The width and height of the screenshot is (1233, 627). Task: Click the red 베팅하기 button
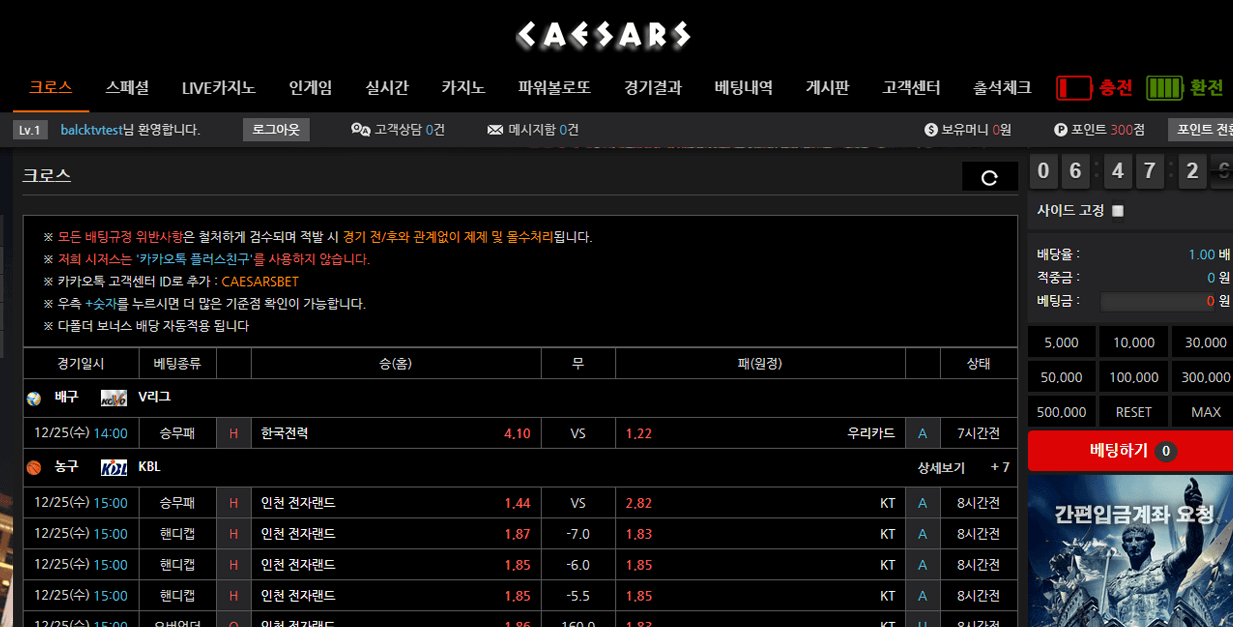1131,451
